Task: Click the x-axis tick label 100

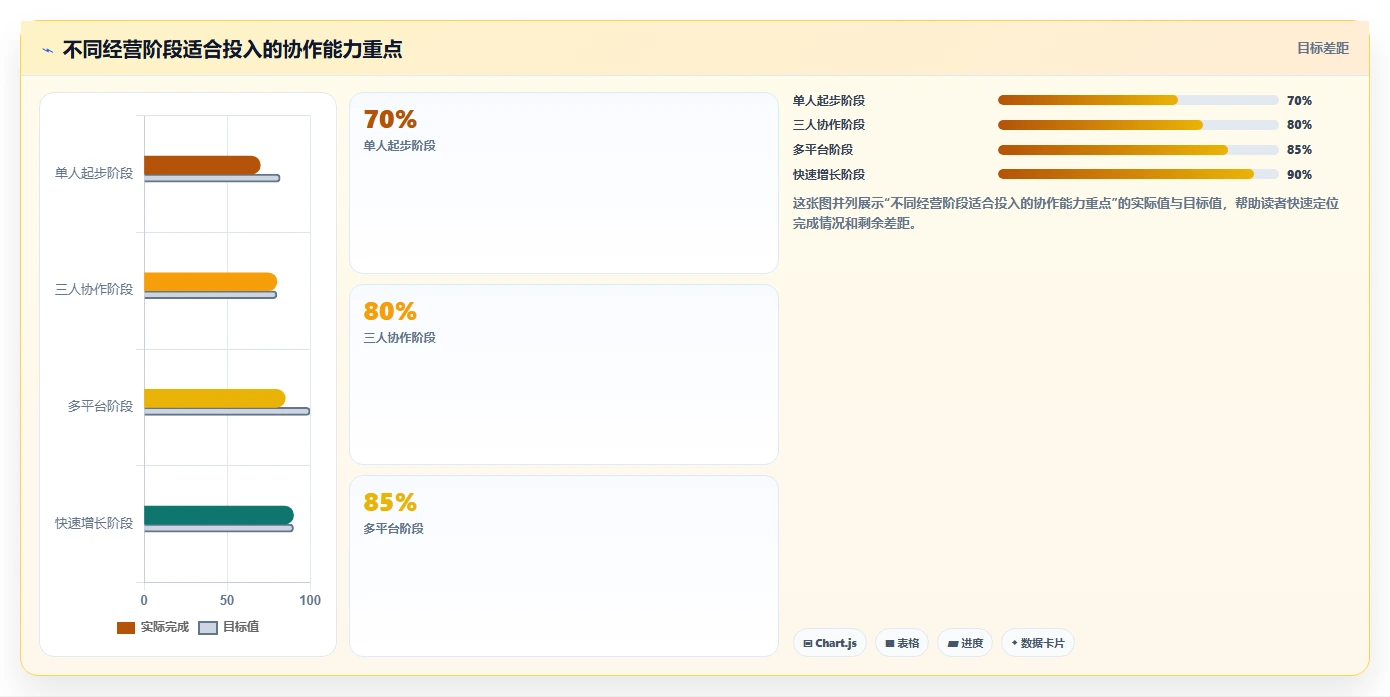Action: [310, 600]
